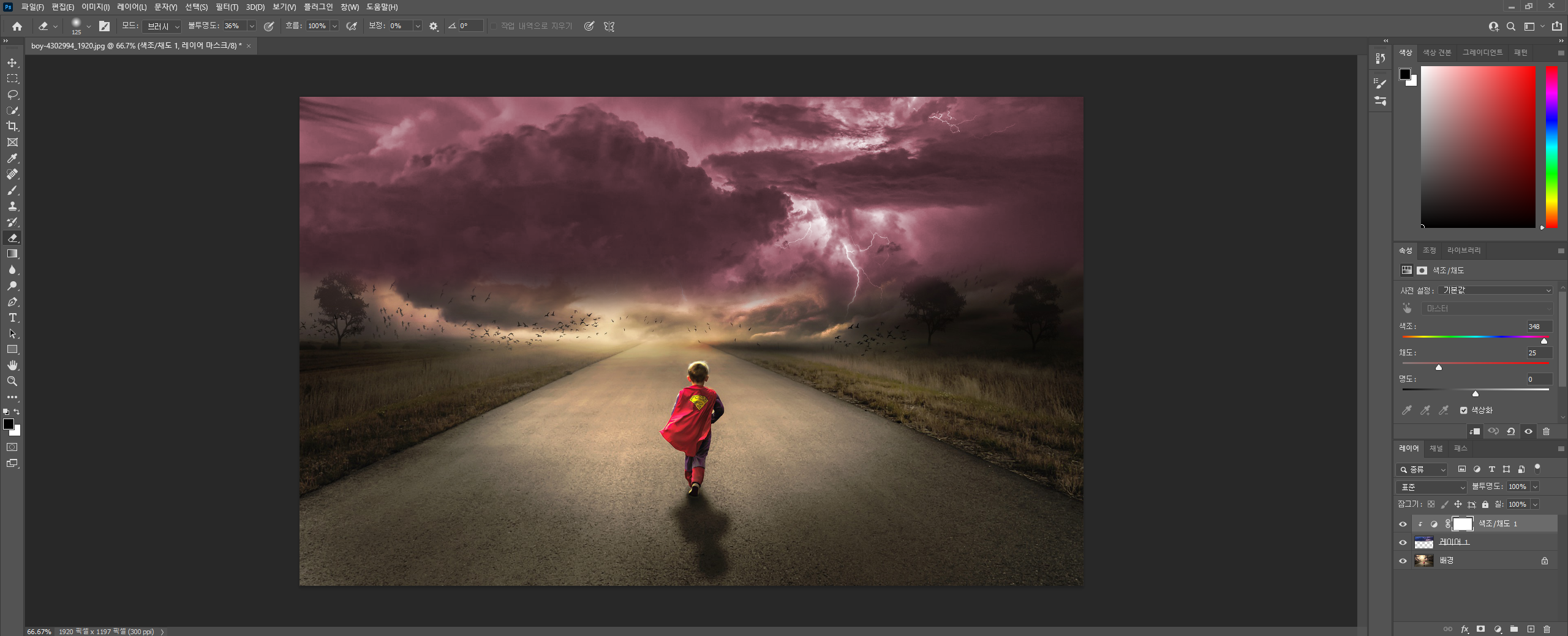Select the Clone Stamp tool

coord(12,206)
